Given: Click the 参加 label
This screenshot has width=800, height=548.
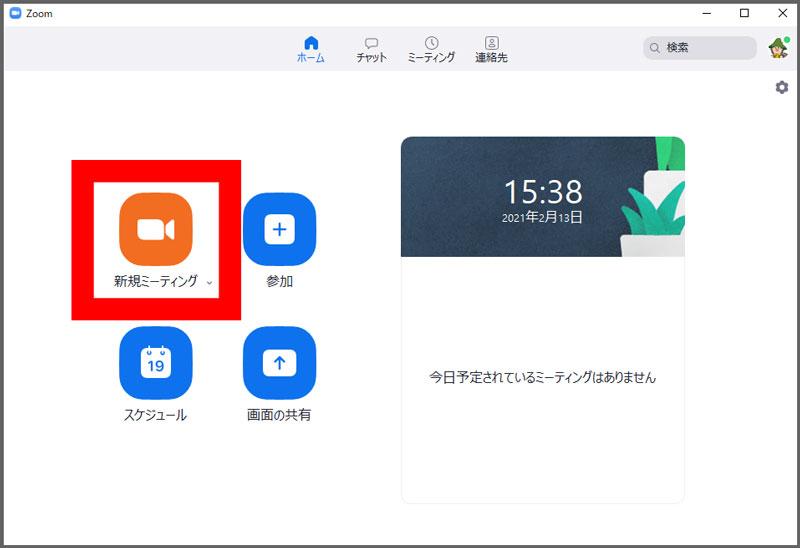Looking at the screenshot, I should coord(280,281).
